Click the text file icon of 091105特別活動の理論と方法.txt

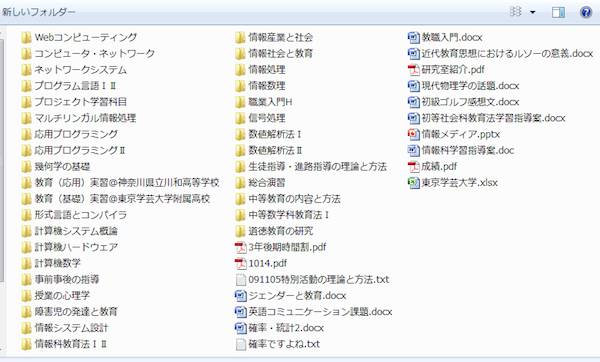pyautogui.click(x=240, y=280)
